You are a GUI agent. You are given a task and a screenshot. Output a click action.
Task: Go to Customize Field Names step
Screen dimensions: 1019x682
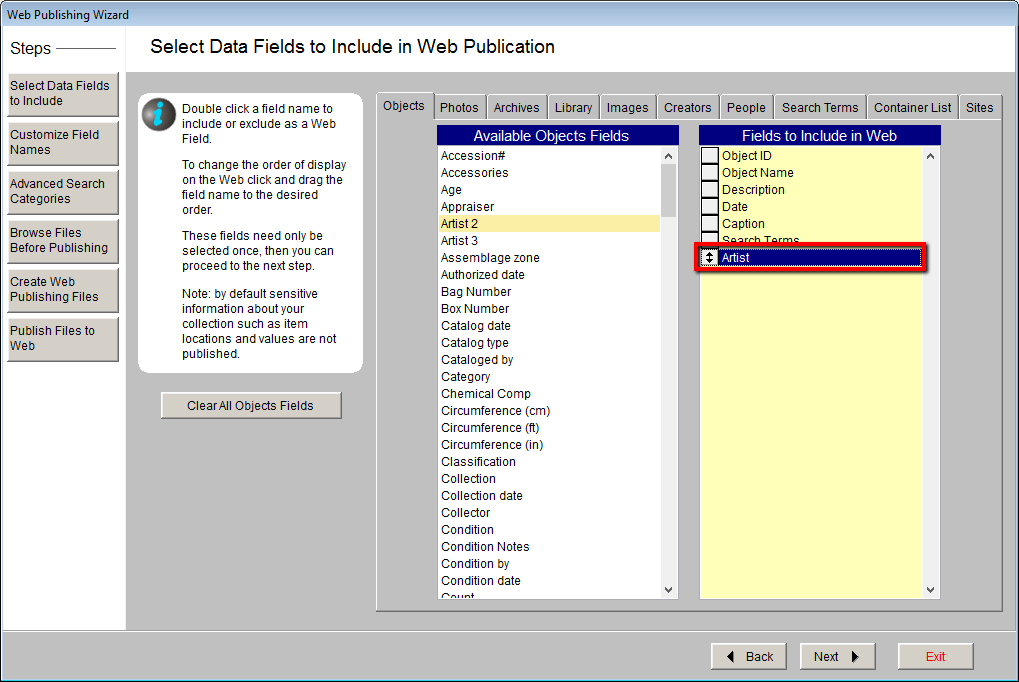tap(62, 143)
